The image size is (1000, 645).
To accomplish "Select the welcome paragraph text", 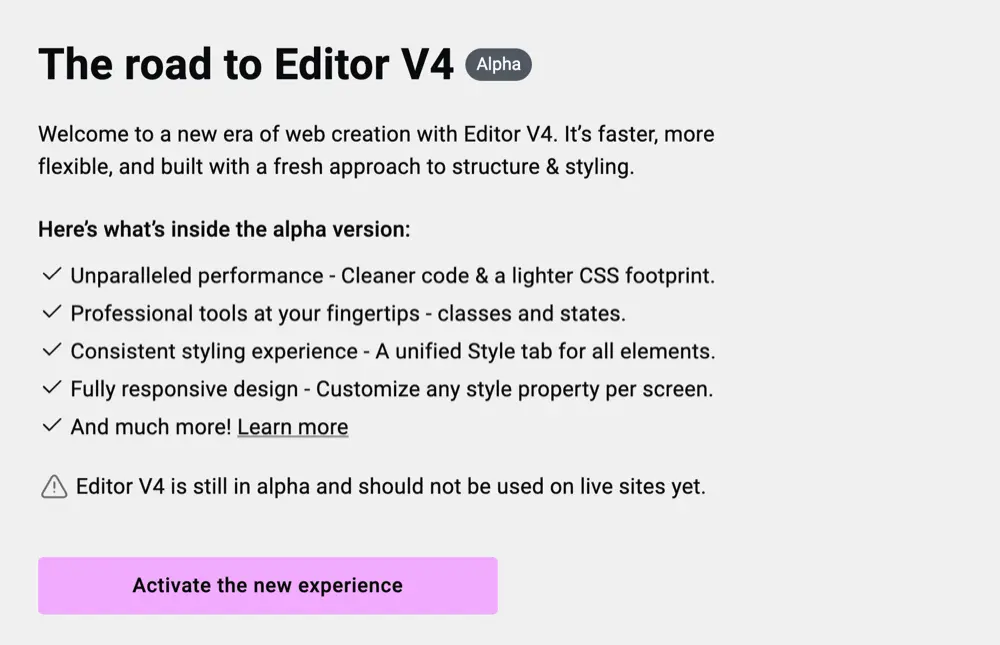I will coord(375,150).
